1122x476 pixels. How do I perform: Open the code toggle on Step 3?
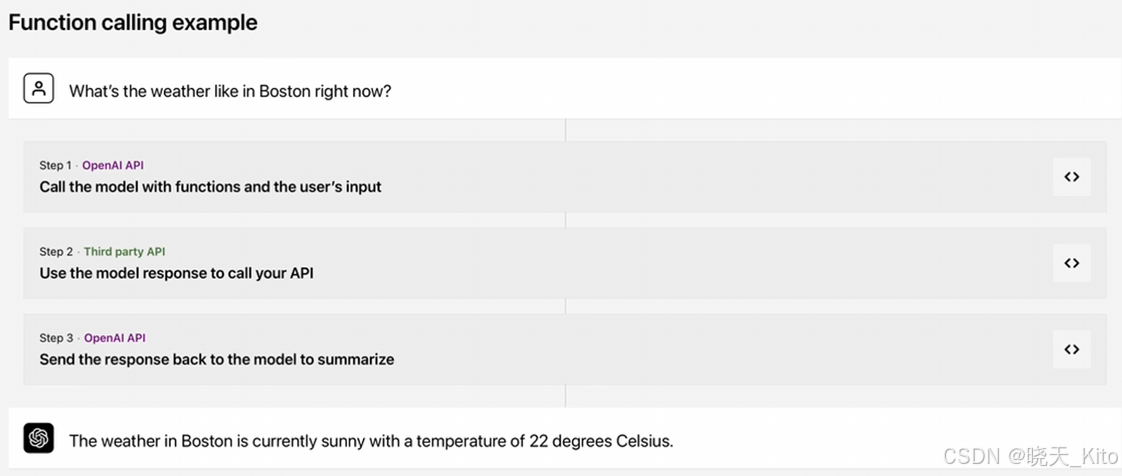pyautogui.click(x=1071, y=349)
